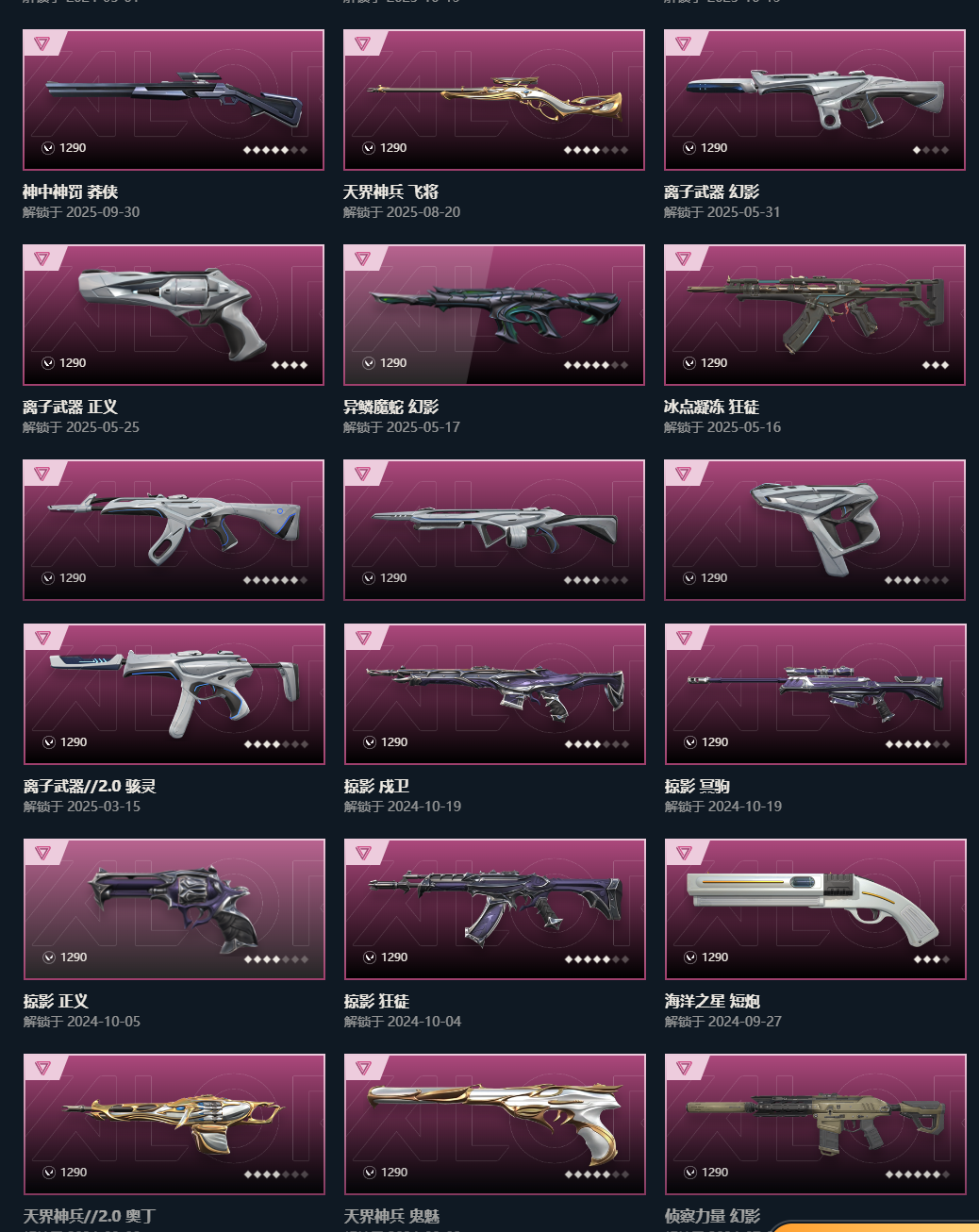The width and height of the screenshot is (979, 1232).
Task: Select the 天界神兵 飞将 weapon thumbnail
Action: 494,100
